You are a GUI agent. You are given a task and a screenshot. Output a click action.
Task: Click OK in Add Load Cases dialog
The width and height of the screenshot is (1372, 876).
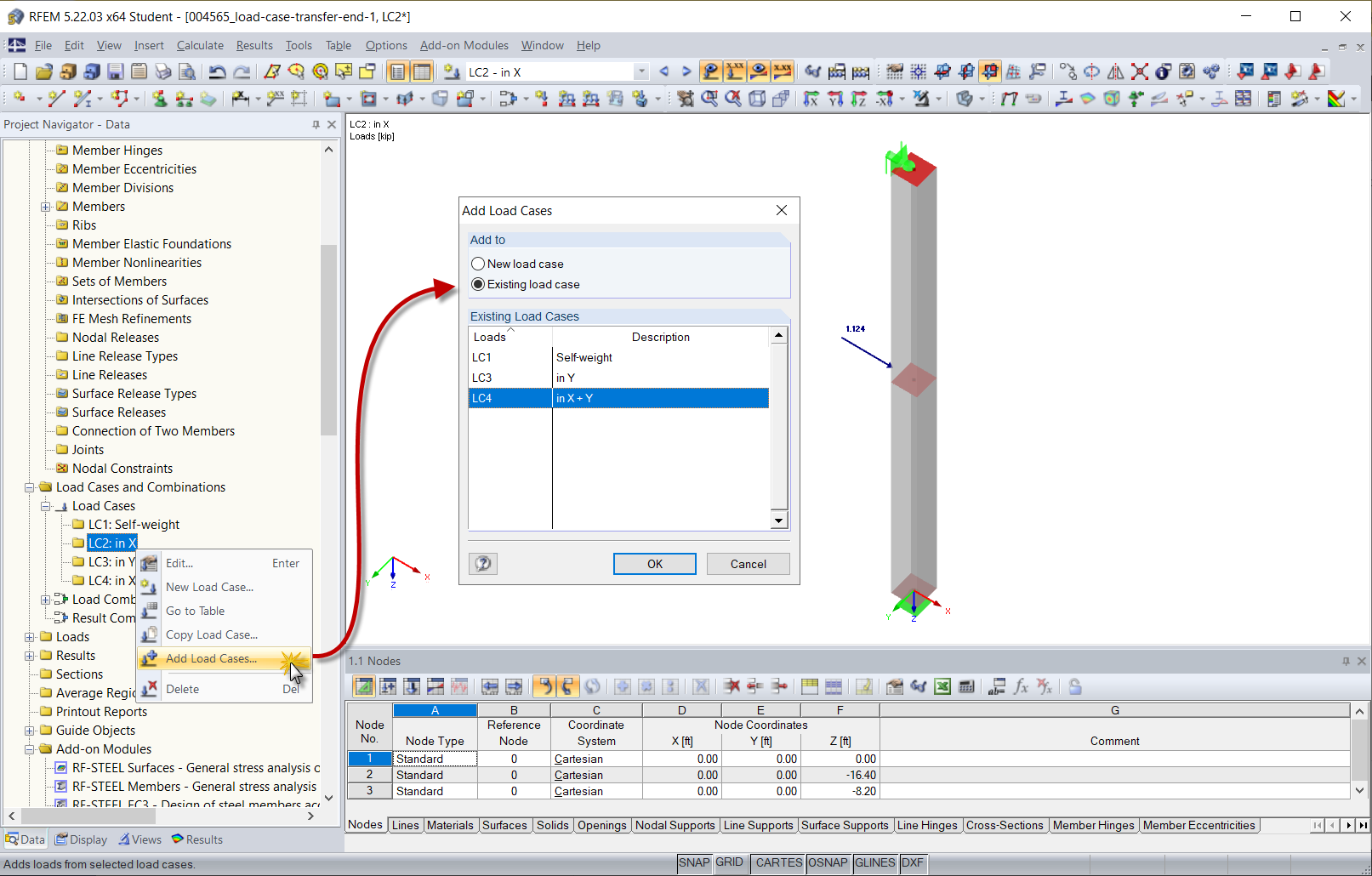pos(654,563)
